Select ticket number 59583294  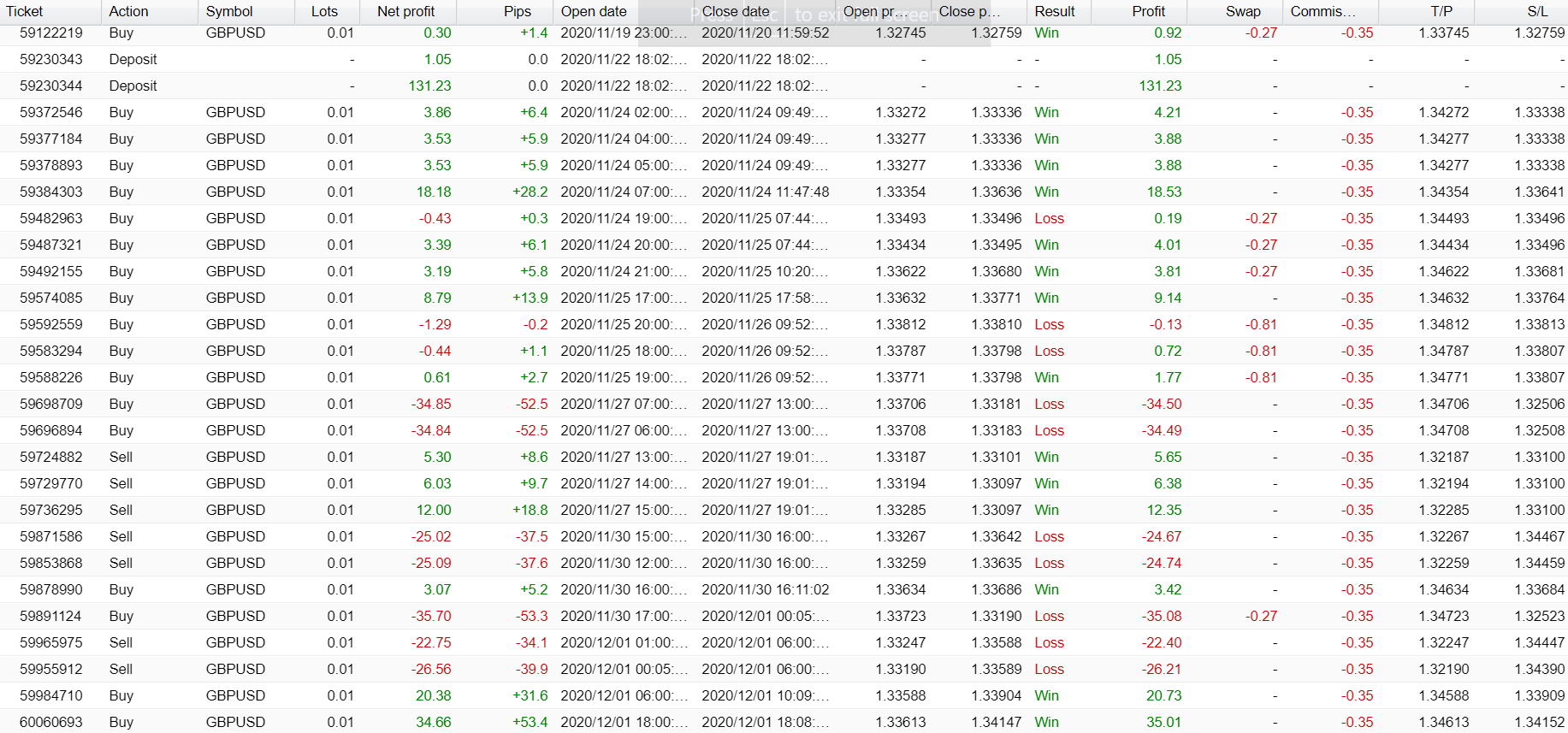pyautogui.click(x=51, y=351)
